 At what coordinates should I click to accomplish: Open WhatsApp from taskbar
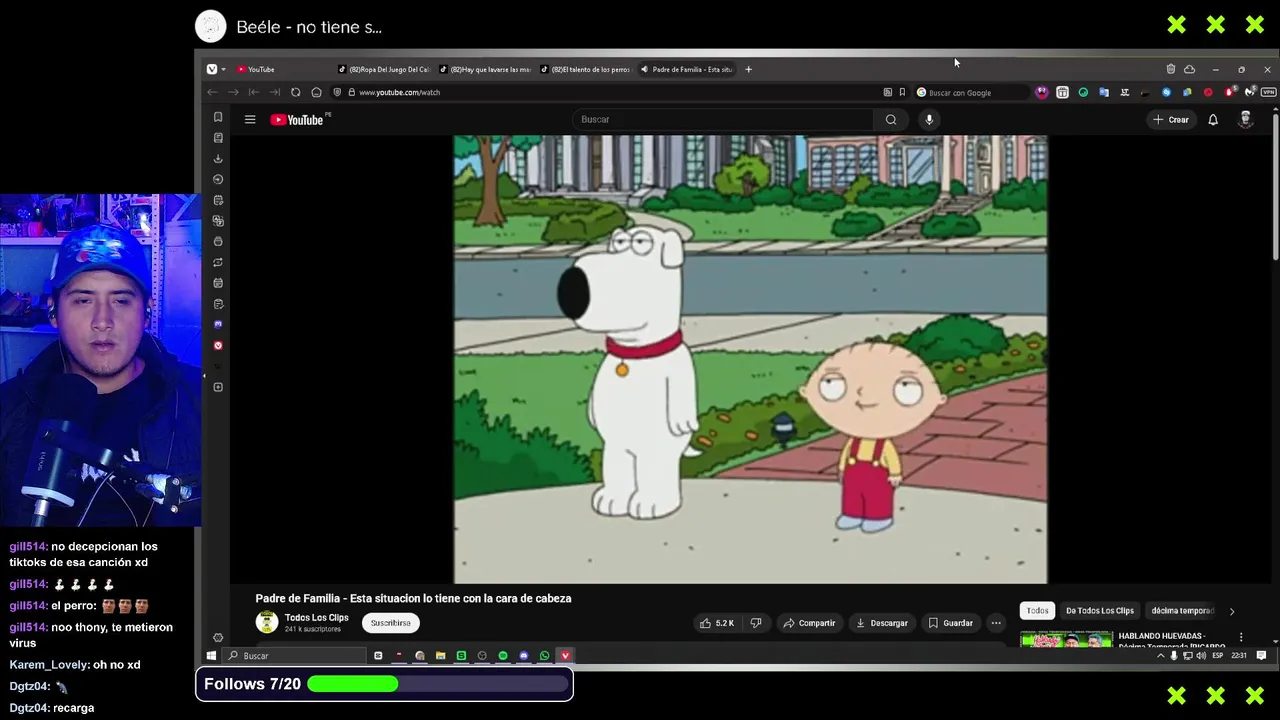pyautogui.click(x=544, y=656)
